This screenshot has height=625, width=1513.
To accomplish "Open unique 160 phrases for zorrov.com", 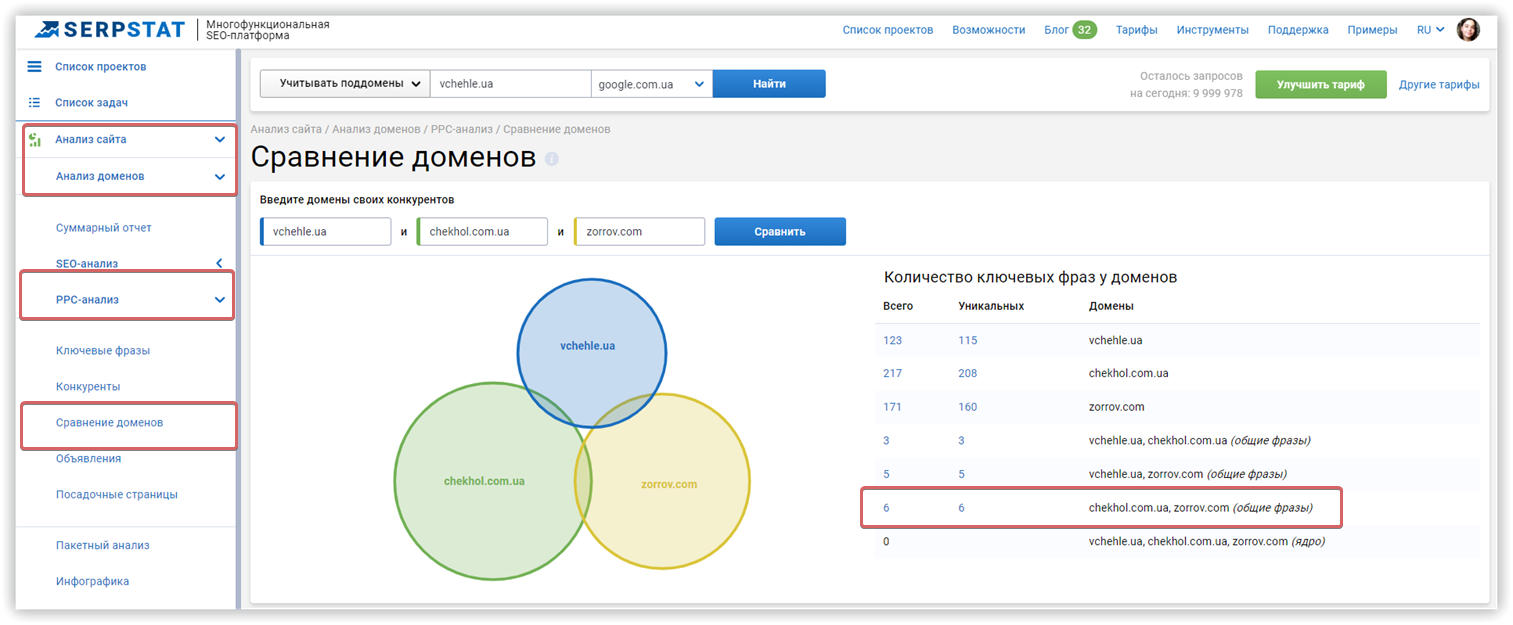I will [967, 407].
